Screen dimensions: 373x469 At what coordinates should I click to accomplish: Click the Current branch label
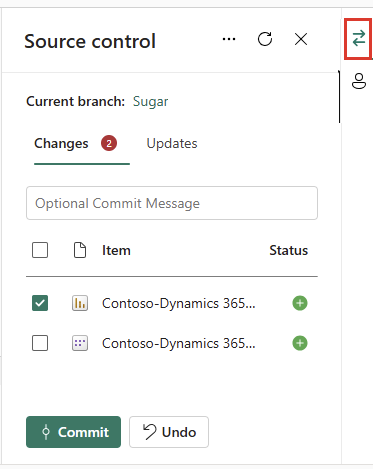76,101
